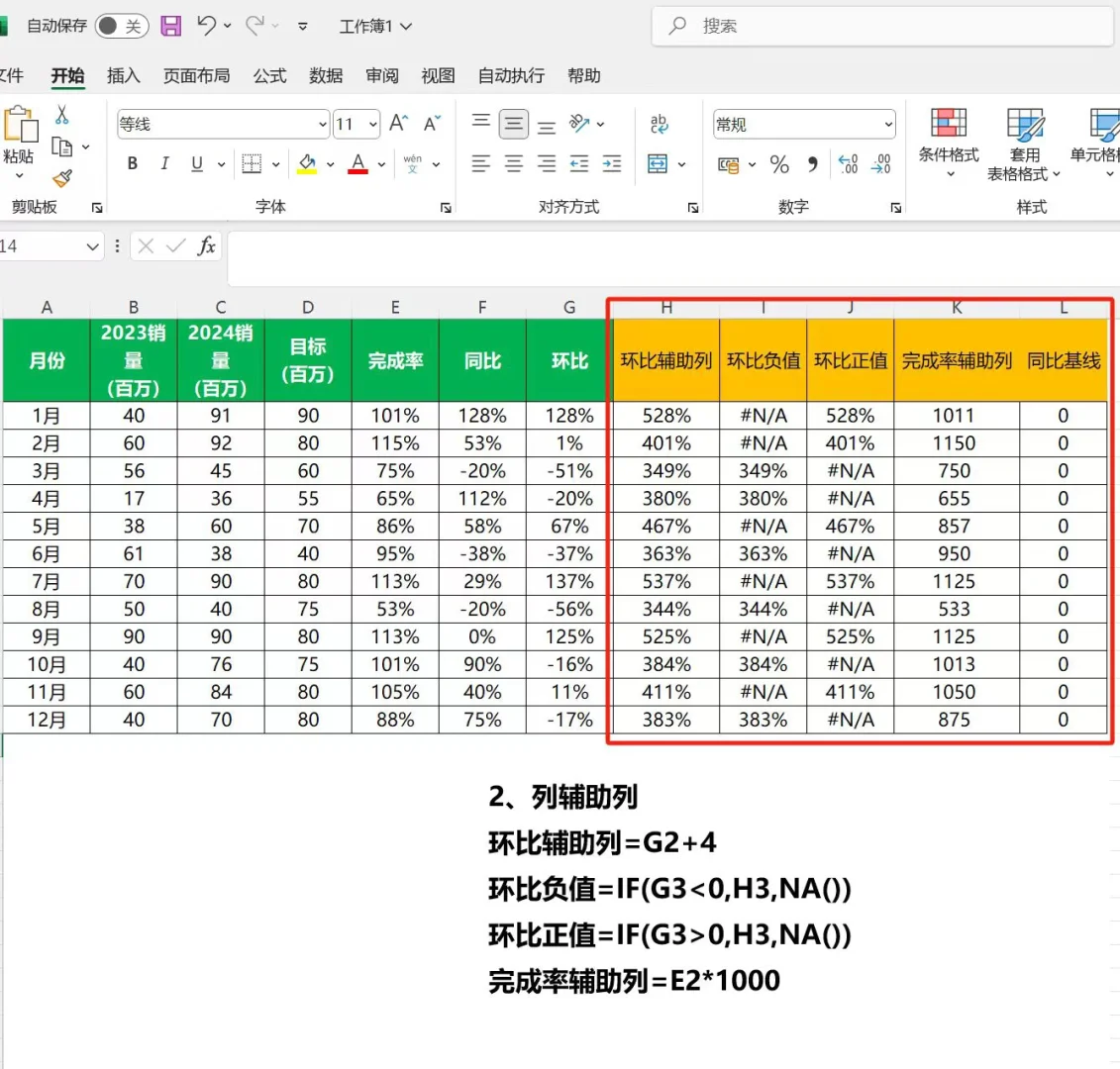Toggle the Middle Align button
Viewport: 1120px width, 1069px height.
coord(514,124)
